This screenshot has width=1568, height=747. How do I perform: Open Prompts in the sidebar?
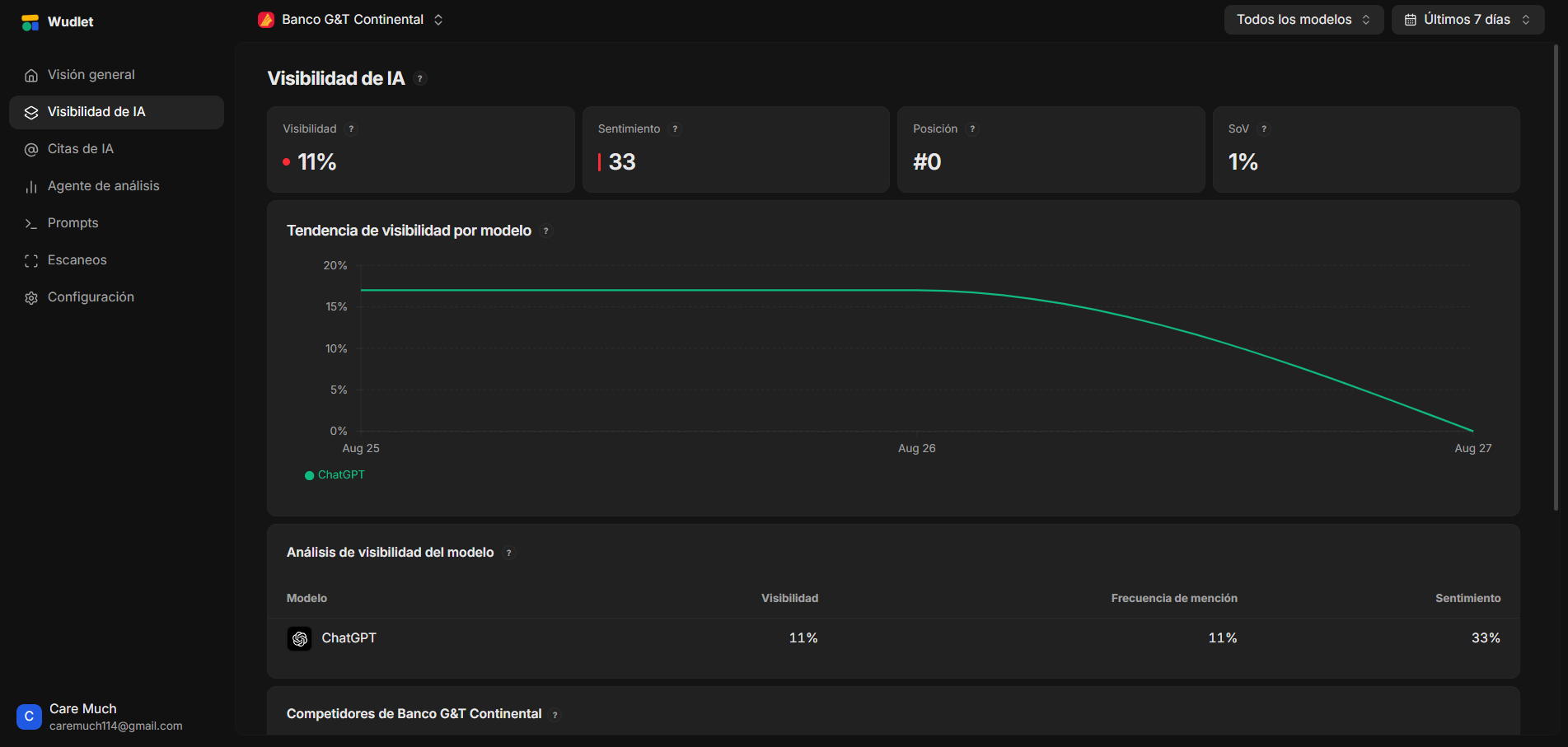[116, 223]
